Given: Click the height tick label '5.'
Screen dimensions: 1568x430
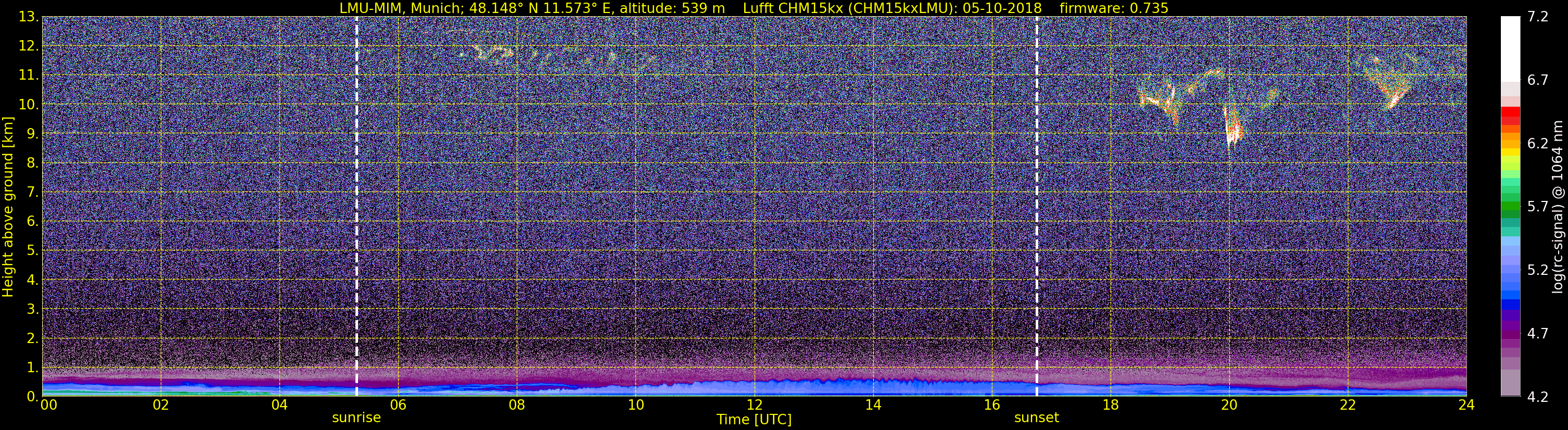Looking at the screenshot, I should [32, 250].
